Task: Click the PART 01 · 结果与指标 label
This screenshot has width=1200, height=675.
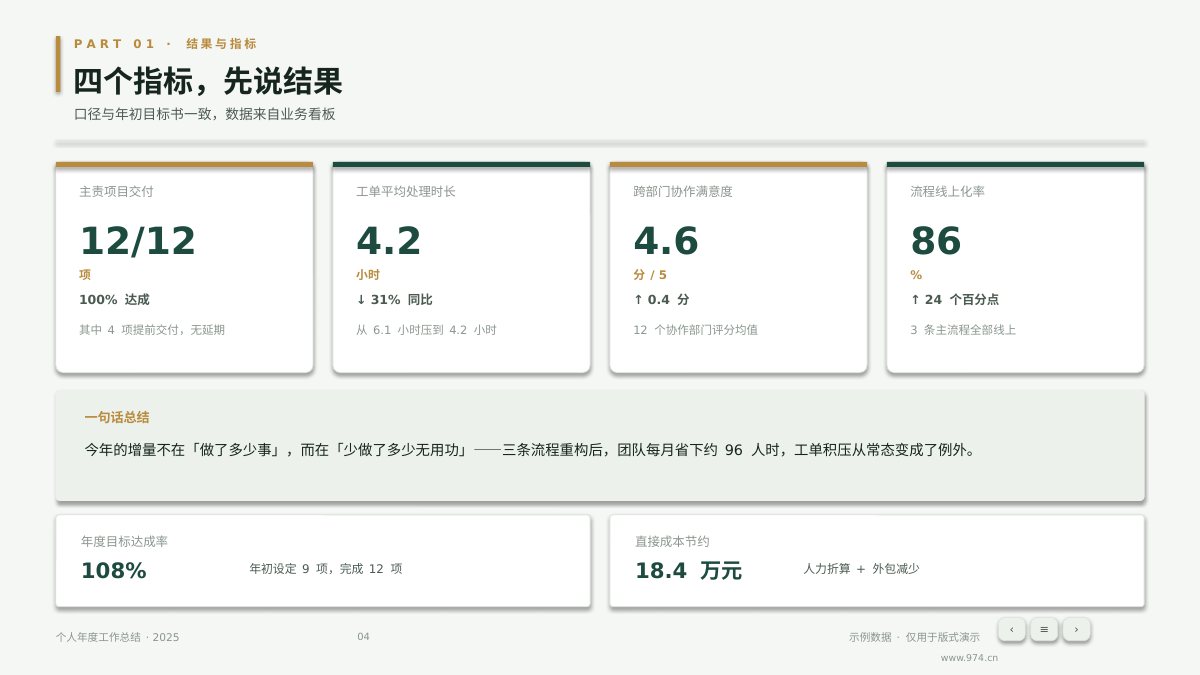Action: click(x=165, y=44)
